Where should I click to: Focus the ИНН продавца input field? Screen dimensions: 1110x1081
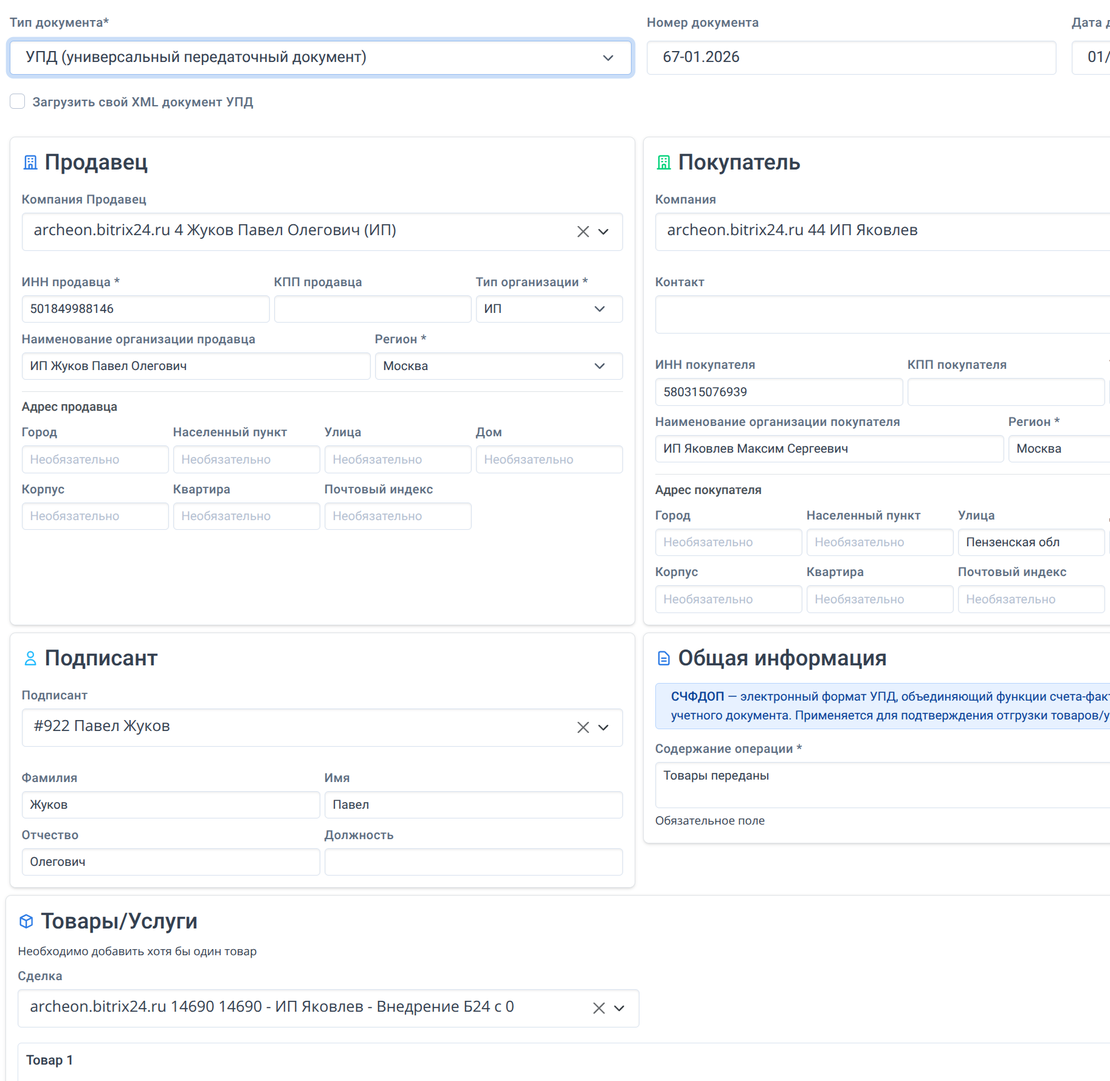(x=145, y=309)
